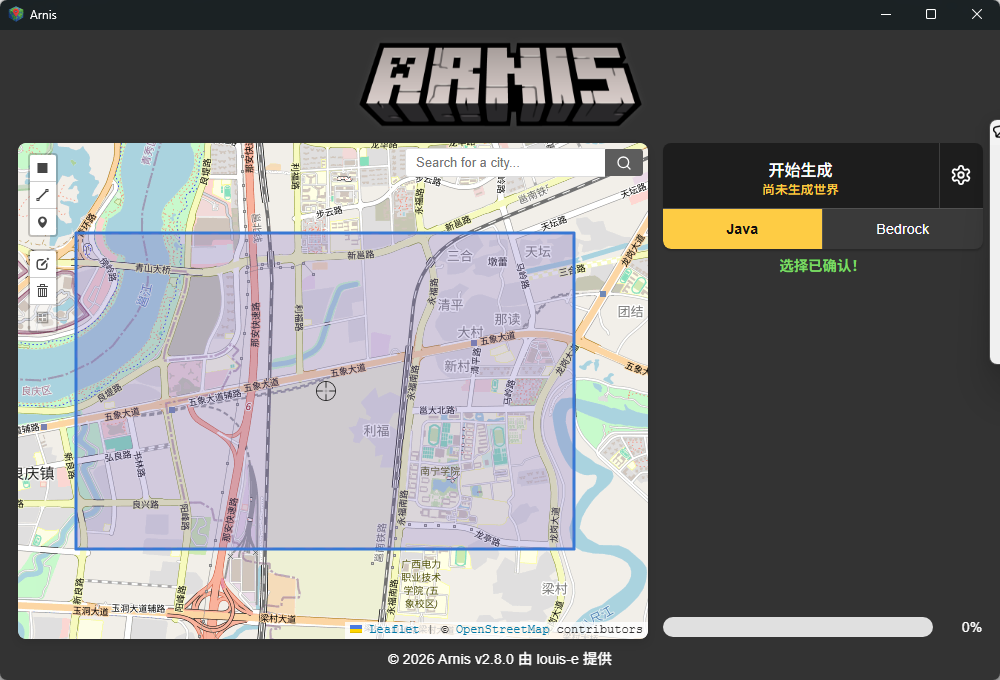Click the city search magnifier button
The height and width of the screenshot is (680, 1000).
pyautogui.click(x=624, y=163)
